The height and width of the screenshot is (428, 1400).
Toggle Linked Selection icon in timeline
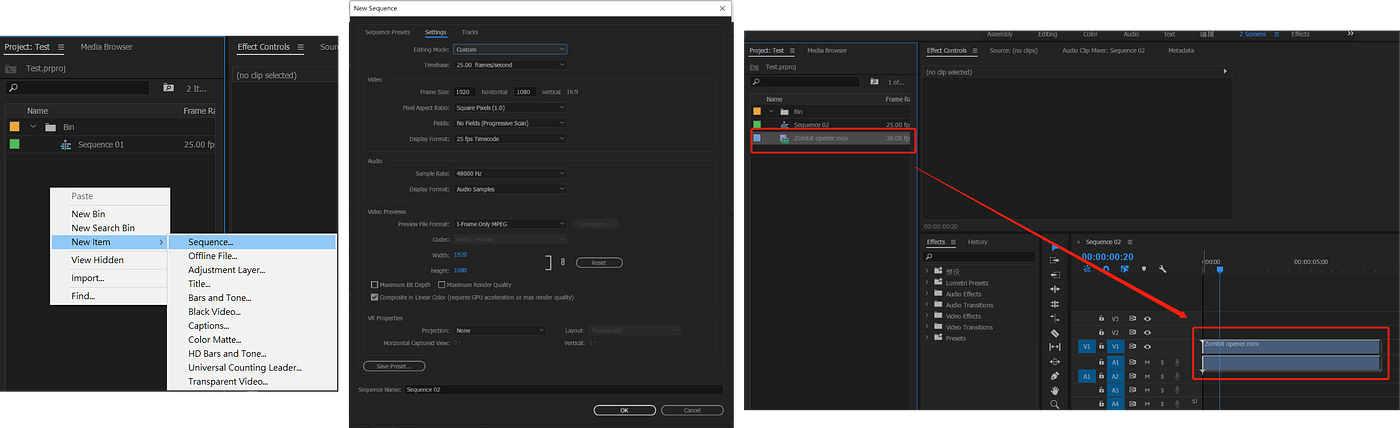1124,269
